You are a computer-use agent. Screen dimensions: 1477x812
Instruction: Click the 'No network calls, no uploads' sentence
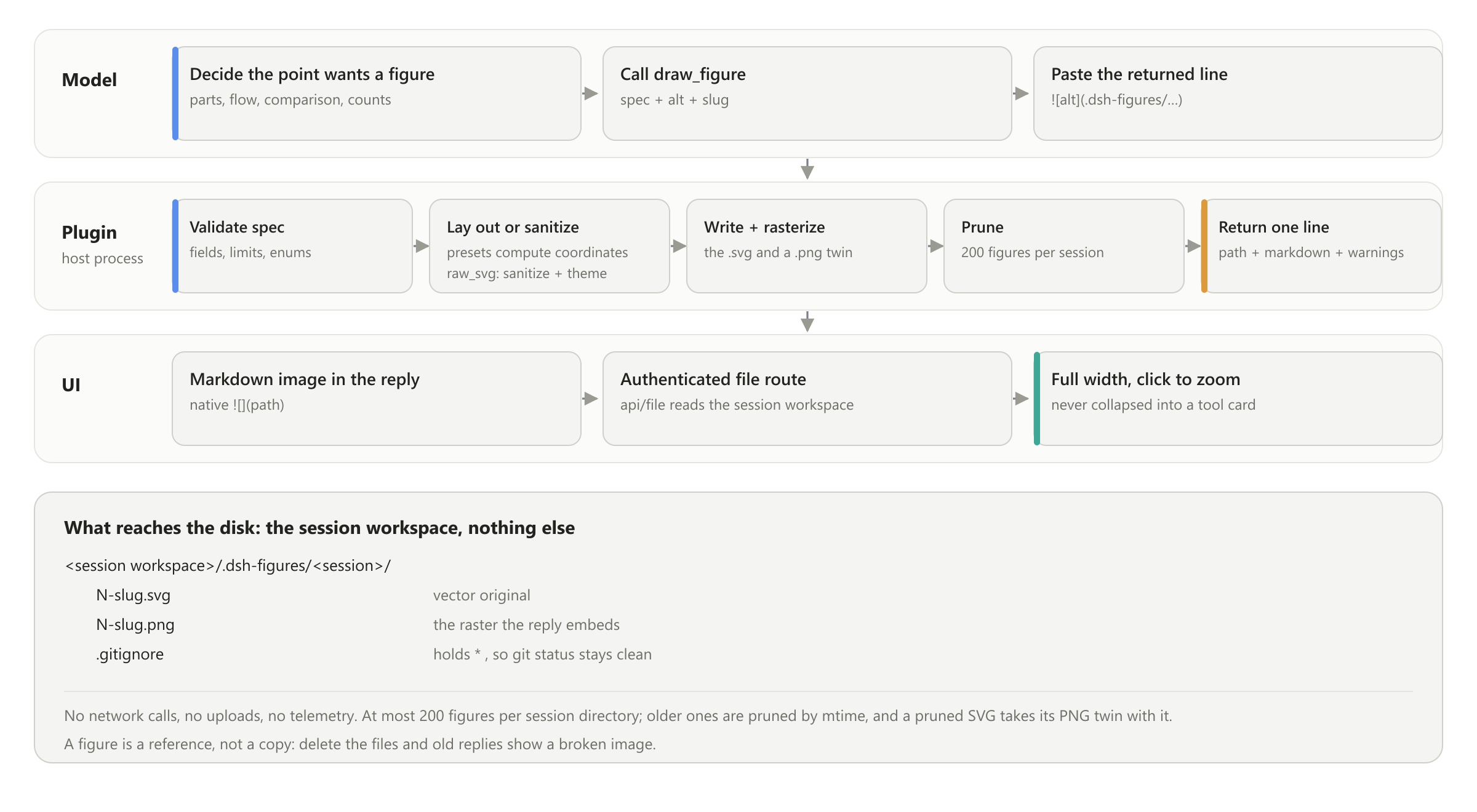pos(618,715)
